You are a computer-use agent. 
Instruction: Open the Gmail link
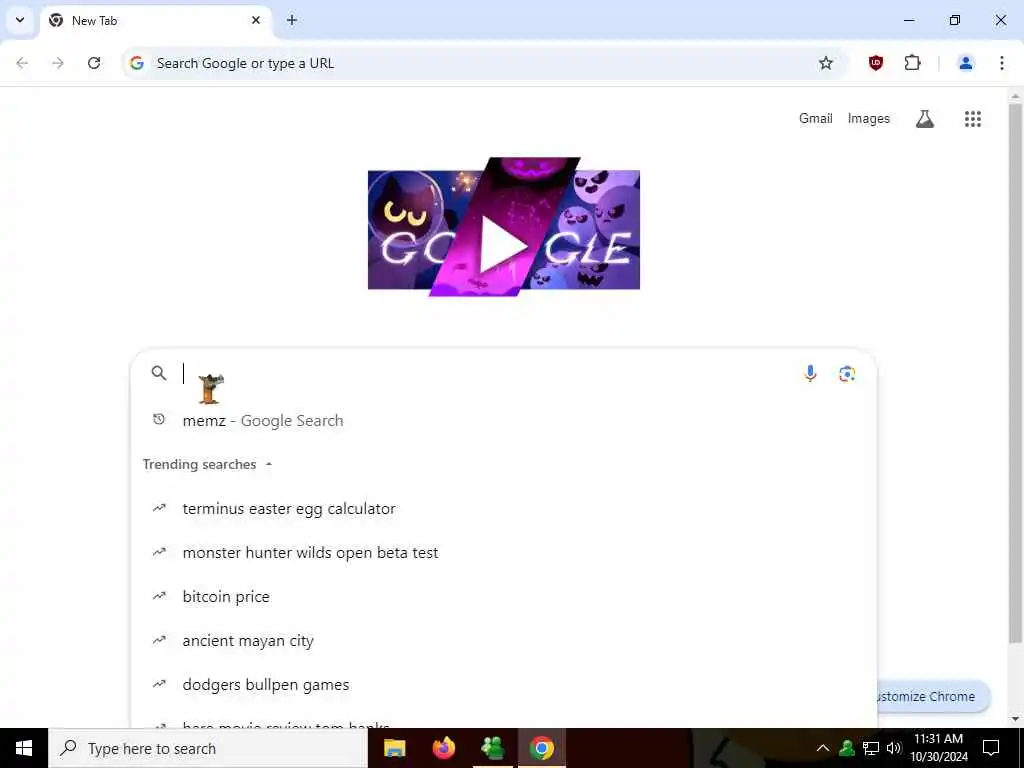tap(816, 118)
